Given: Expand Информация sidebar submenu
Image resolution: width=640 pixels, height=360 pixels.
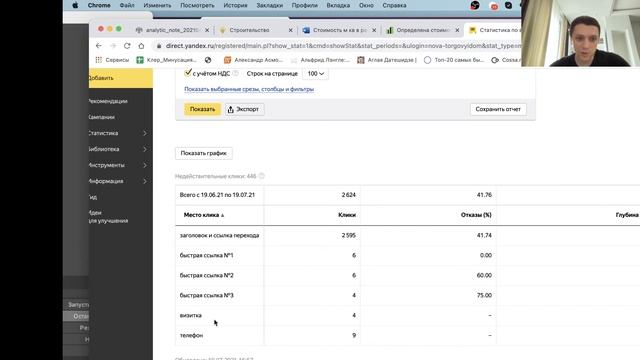Looking at the screenshot, I should [x=145, y=181].
